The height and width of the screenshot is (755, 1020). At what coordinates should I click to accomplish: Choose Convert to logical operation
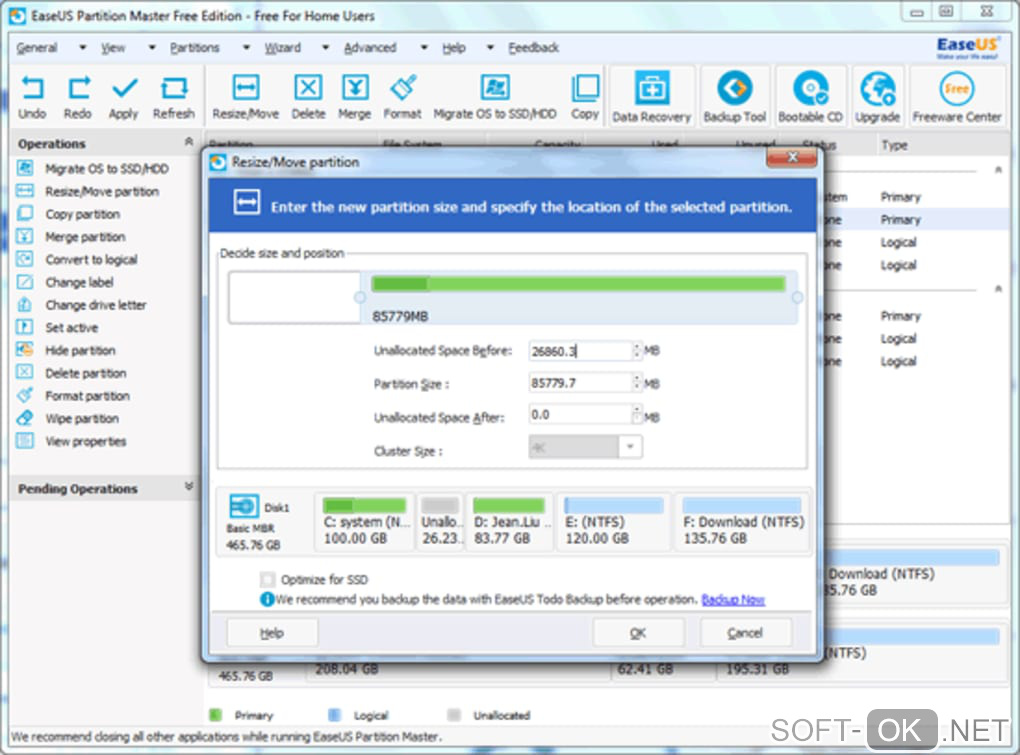tap(77, 259)
